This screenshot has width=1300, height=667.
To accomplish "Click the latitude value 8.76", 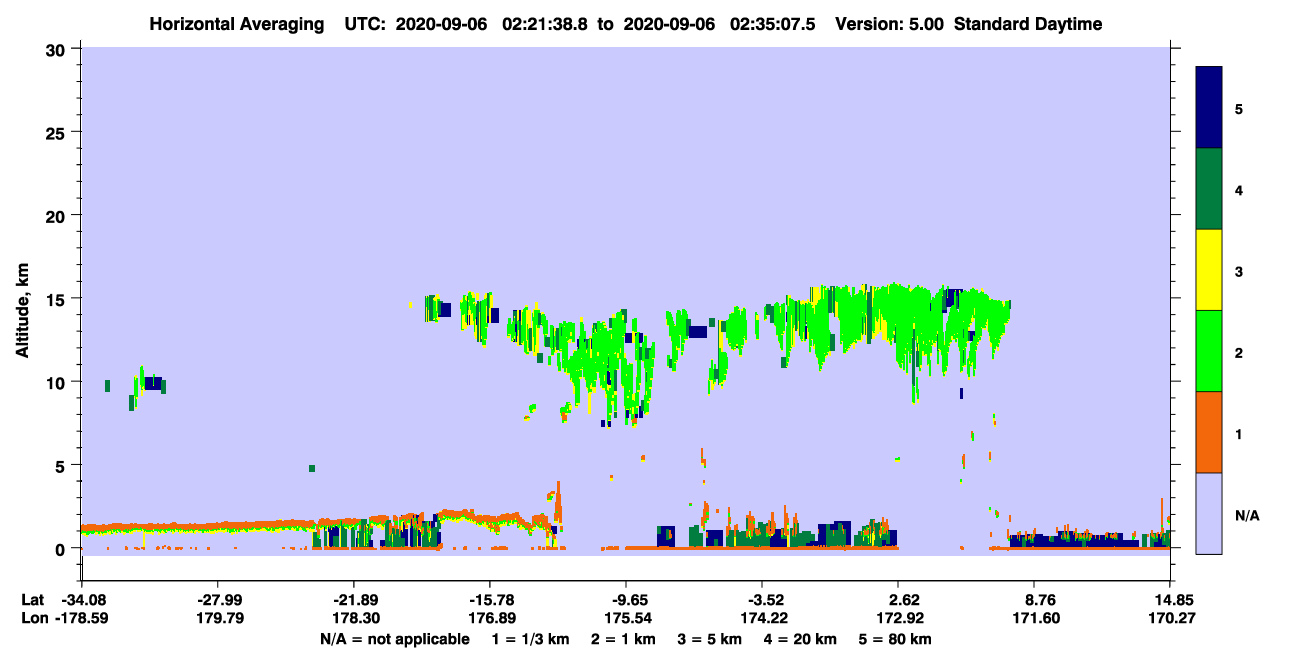I will click(x=1034, y=600).
